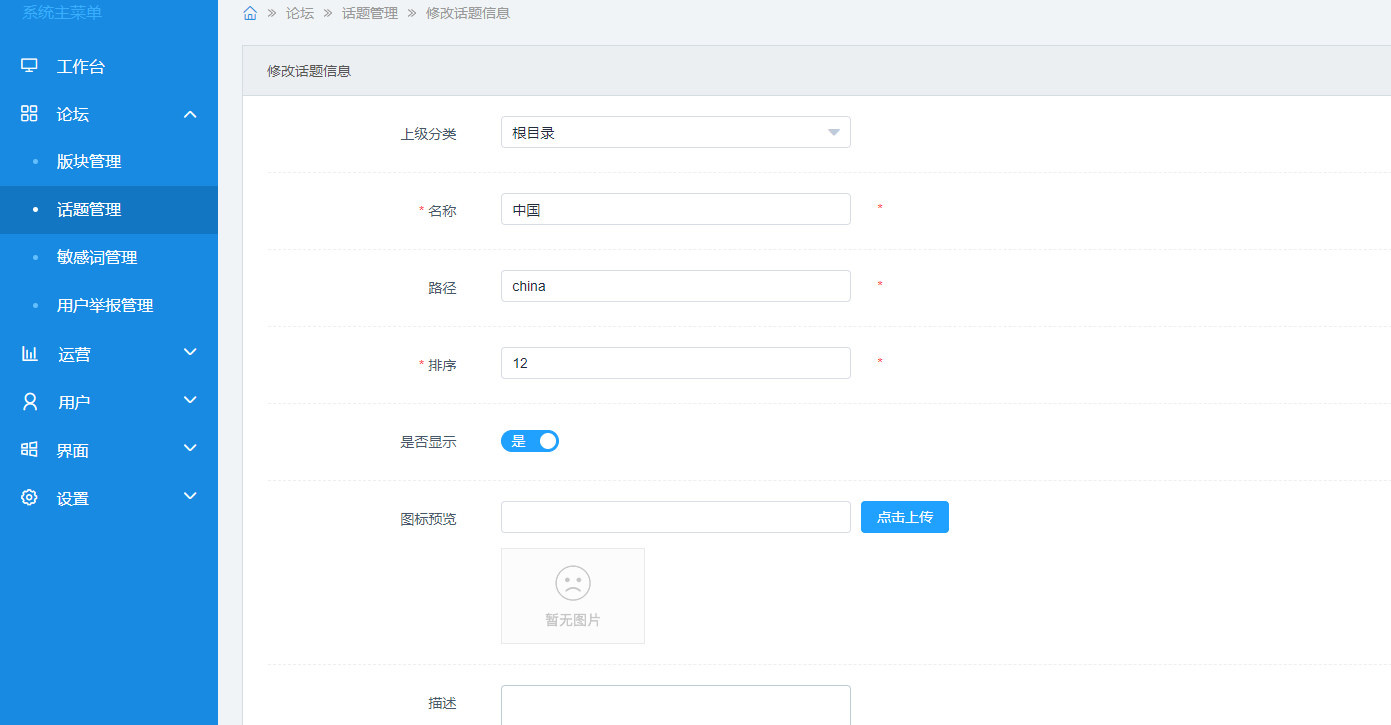Click 话题管理 breadcrumb link
Screen dimensions: 1391x725
tap(369, 13)
